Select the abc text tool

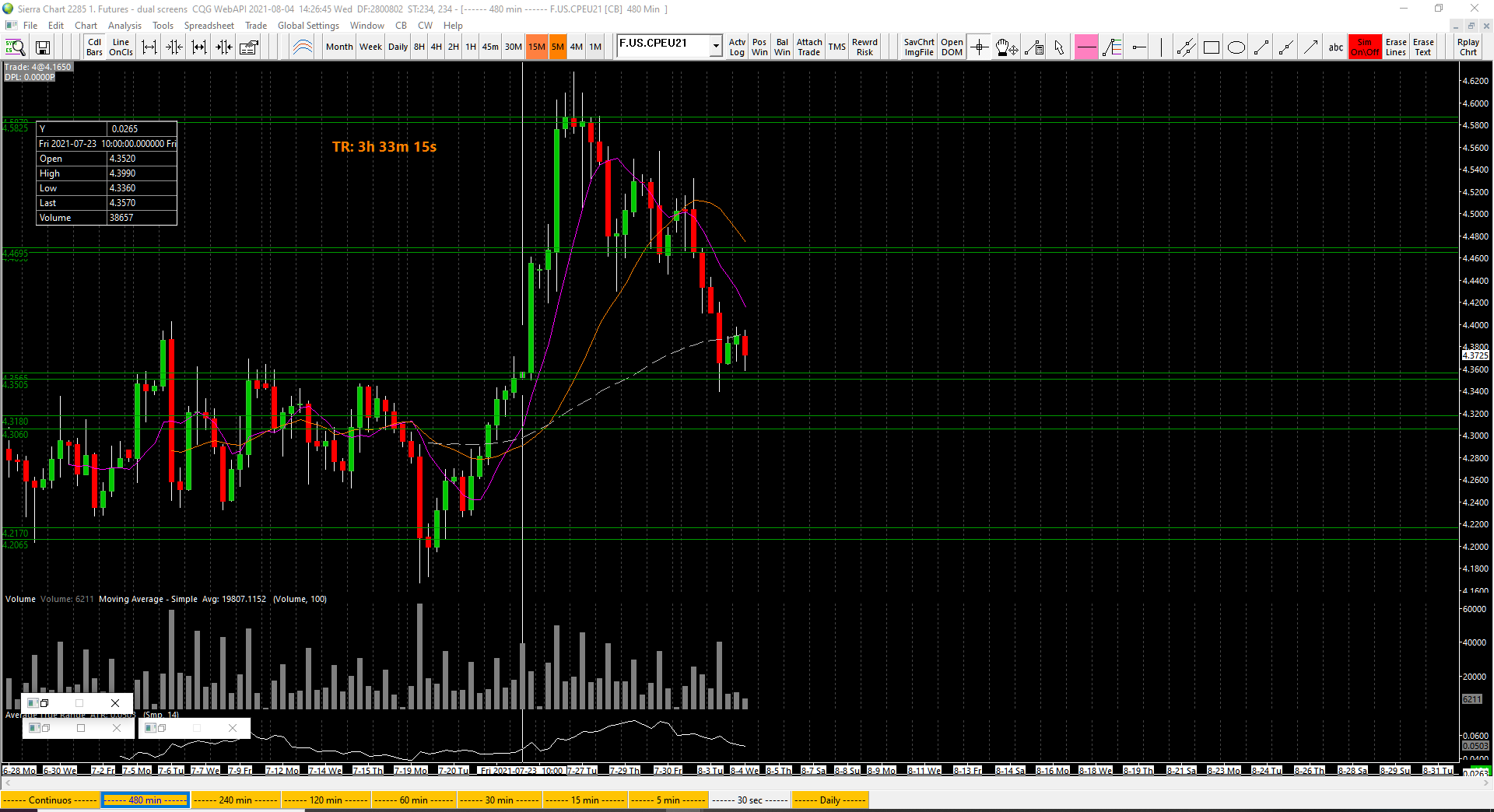tap(1336, 47)
